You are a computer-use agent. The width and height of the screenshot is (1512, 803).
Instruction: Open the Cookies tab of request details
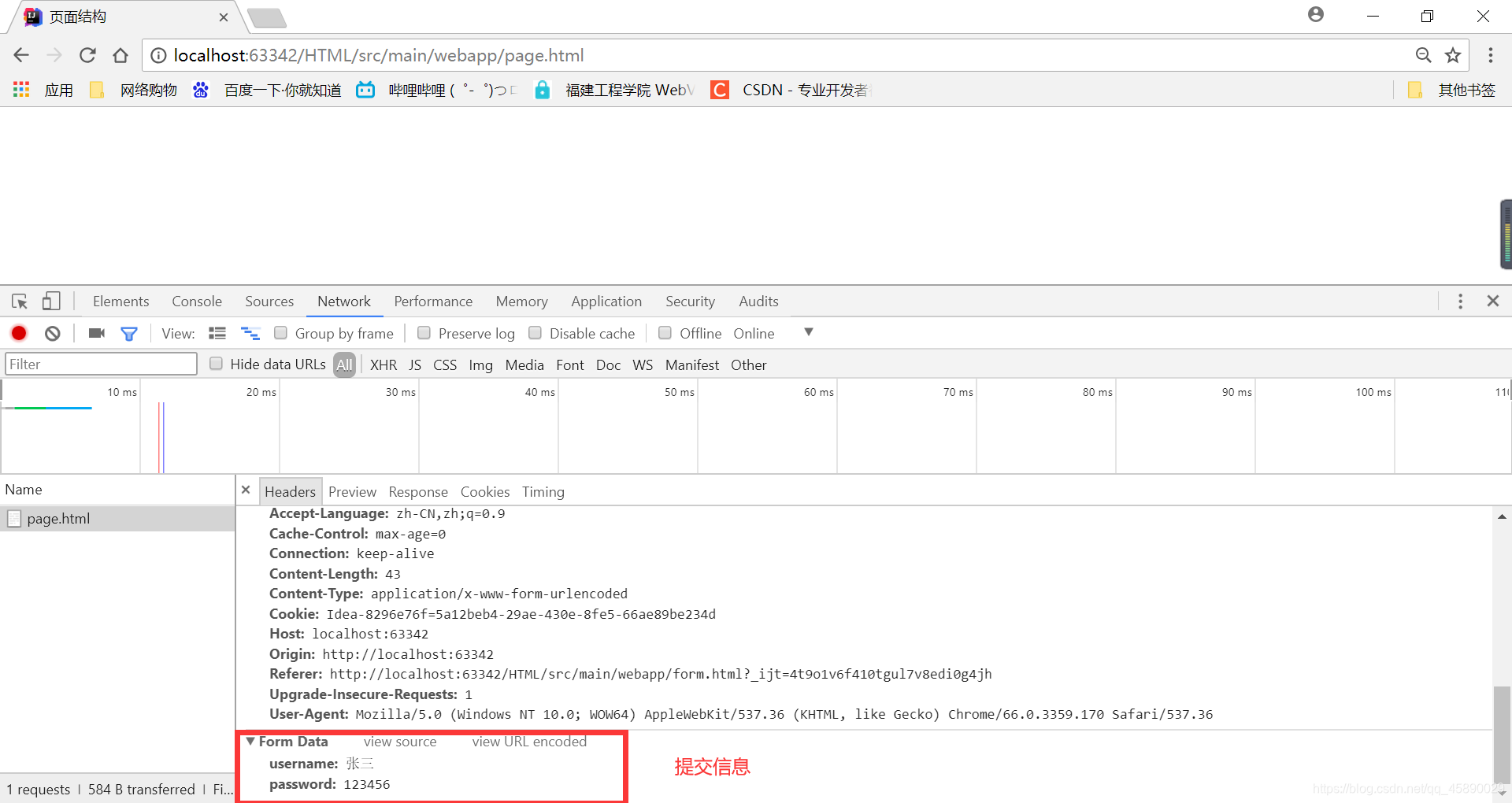485,492
